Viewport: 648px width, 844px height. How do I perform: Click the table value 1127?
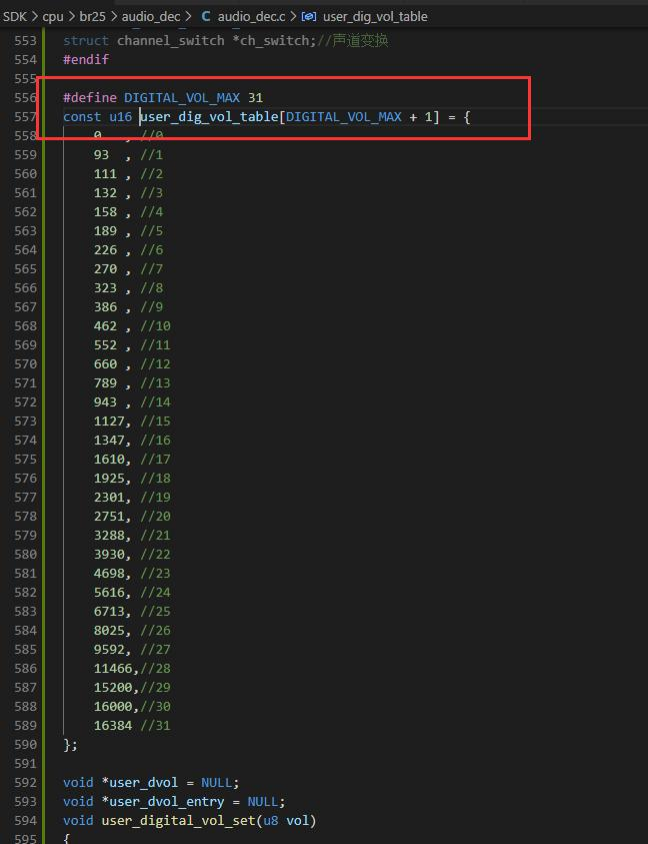click(x=109, y=421)
